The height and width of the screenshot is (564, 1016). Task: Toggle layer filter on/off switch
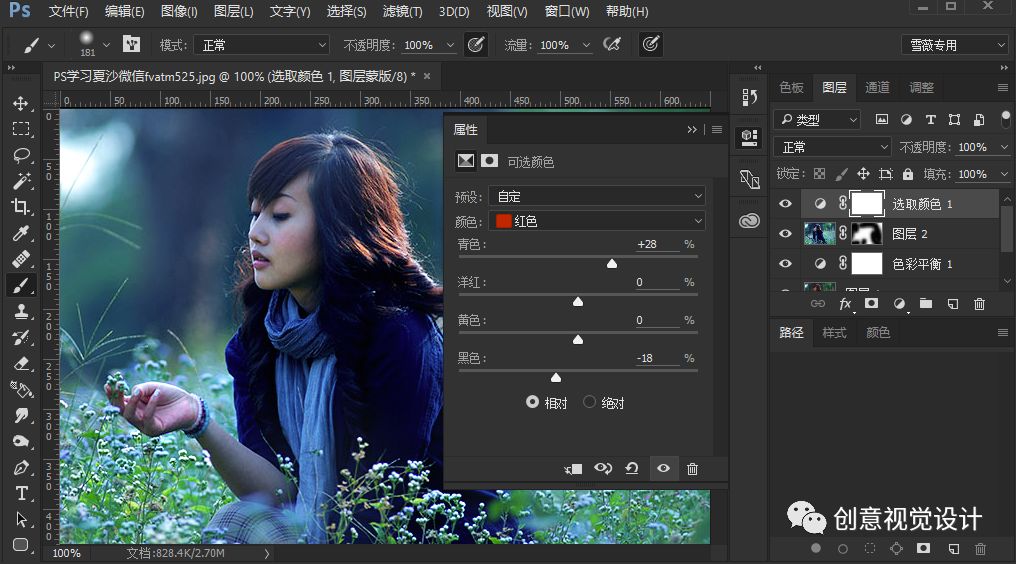[1006, 119]
